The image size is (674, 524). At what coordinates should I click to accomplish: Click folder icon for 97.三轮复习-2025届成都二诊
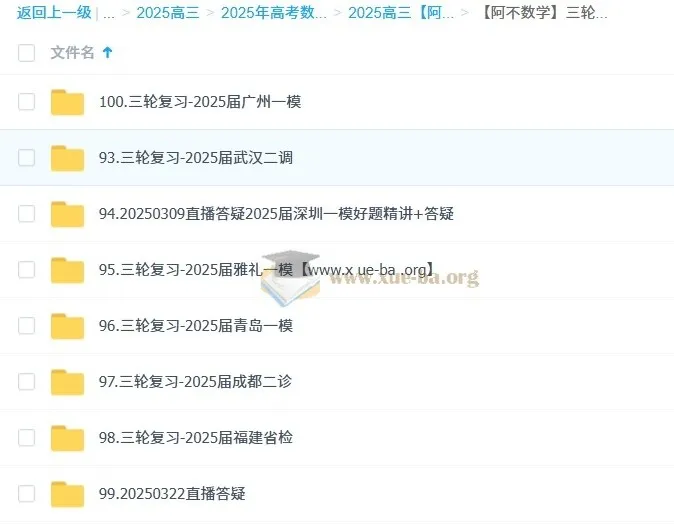(x=67, y=382)
